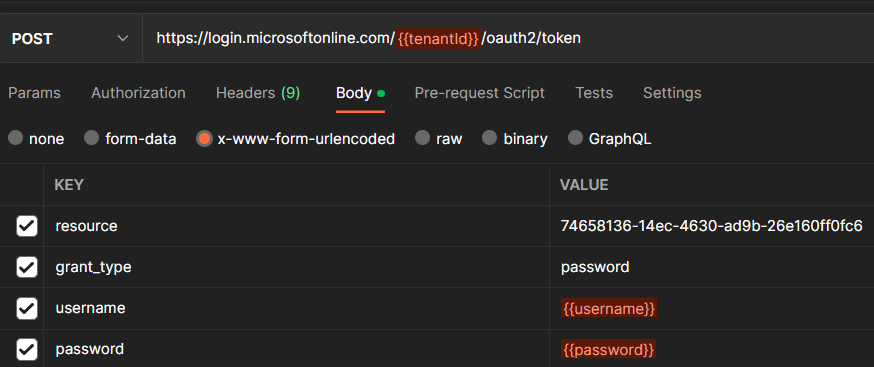Uncheck the username row checkbox

[x=27, y=308]
